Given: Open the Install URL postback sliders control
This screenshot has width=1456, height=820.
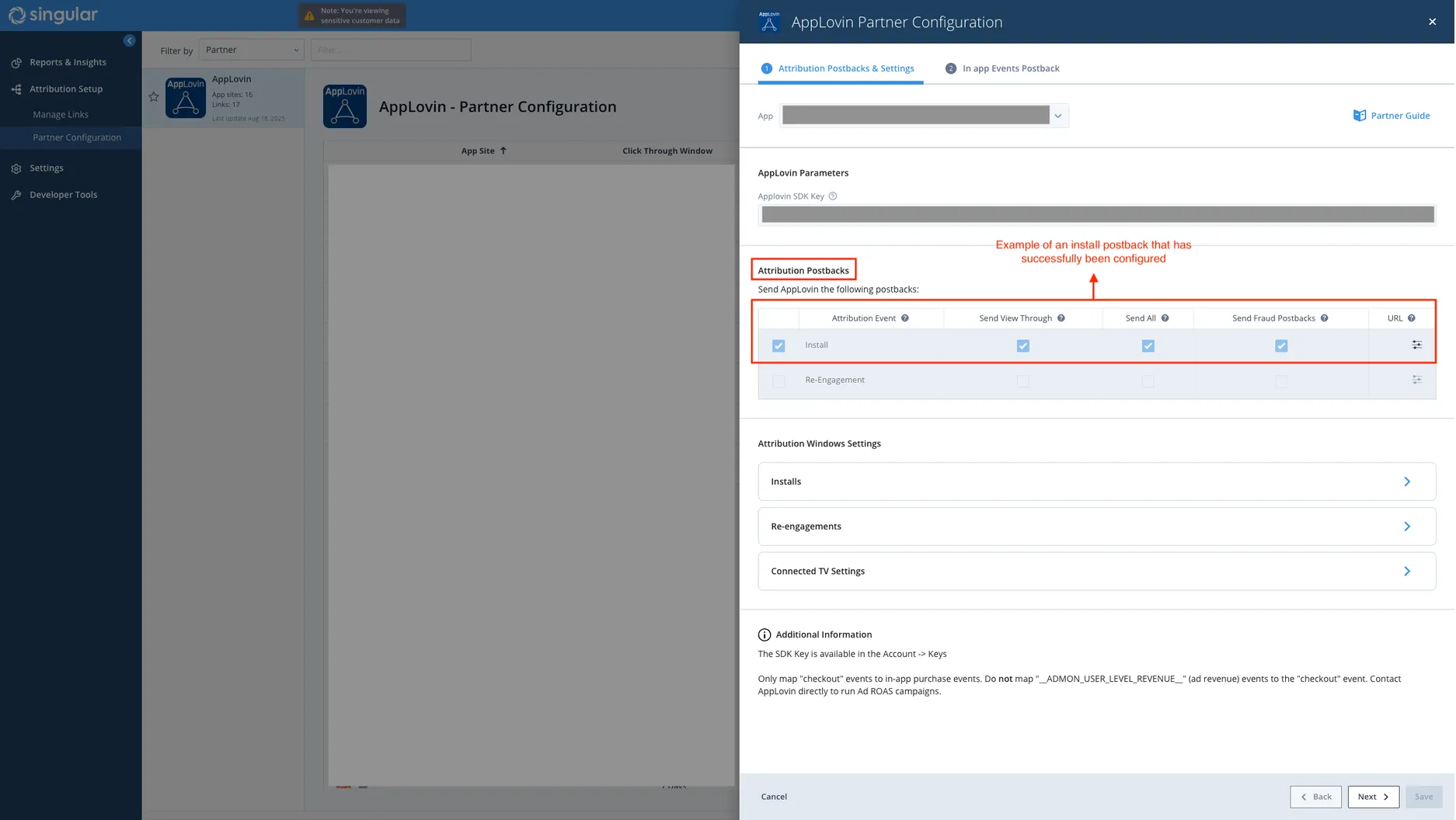Looking at the screenshot, I should tap(1416, 345).
